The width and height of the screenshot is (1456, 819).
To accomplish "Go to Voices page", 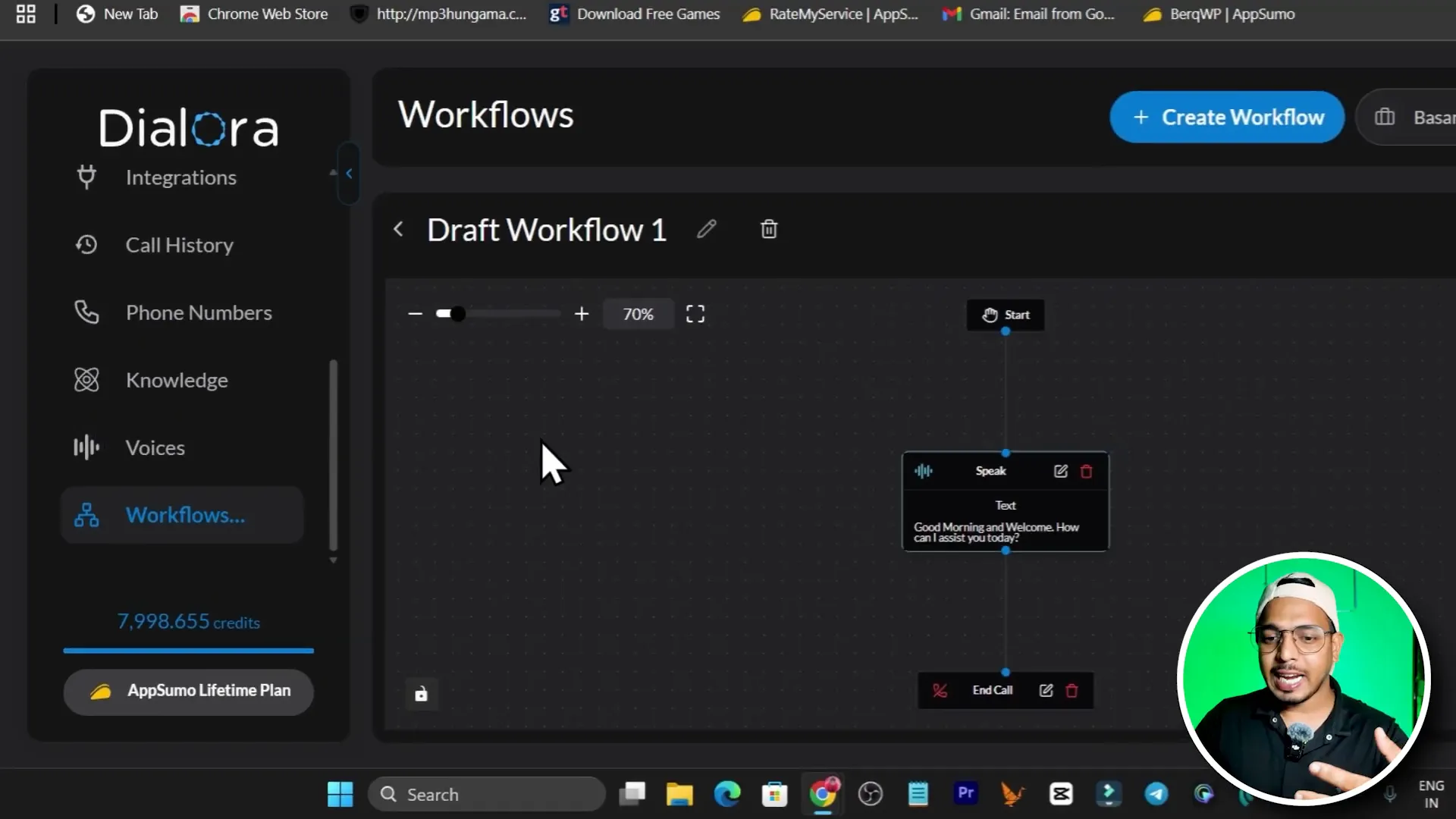I will click(155, 447).
